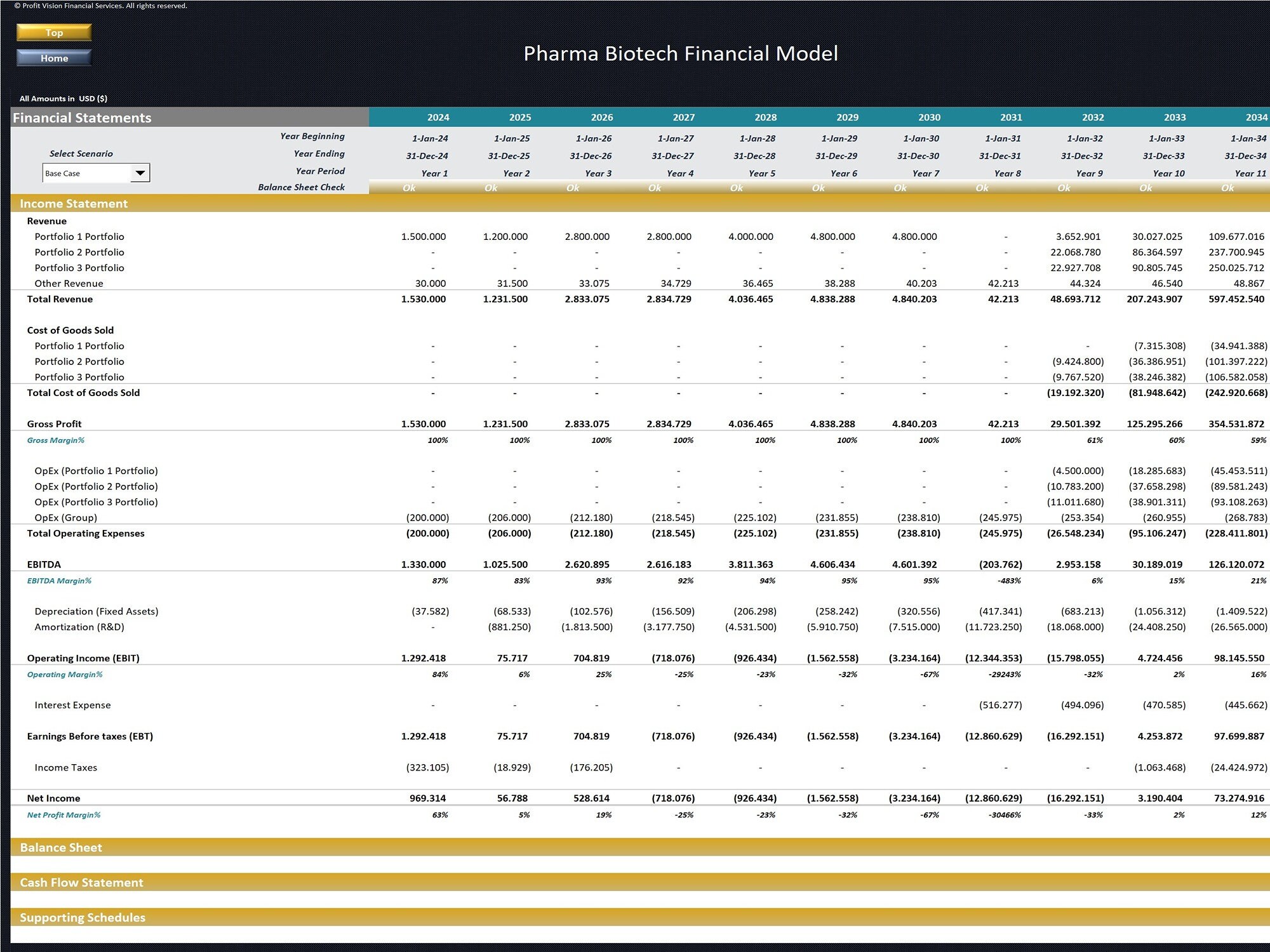
Task: Select the EBITDA row label
Action: [x=43, y=564]
